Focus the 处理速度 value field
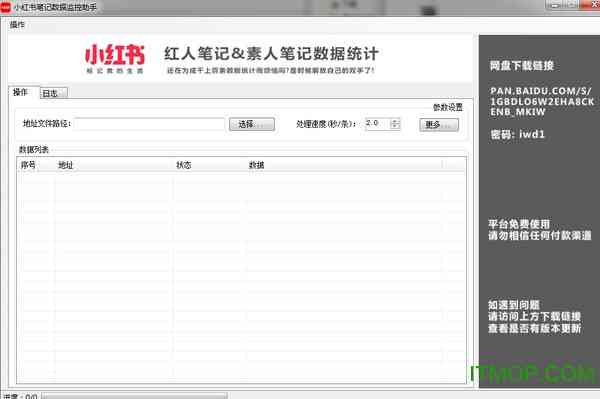This screenshot has width=600, height=399. tap(377, 124)
